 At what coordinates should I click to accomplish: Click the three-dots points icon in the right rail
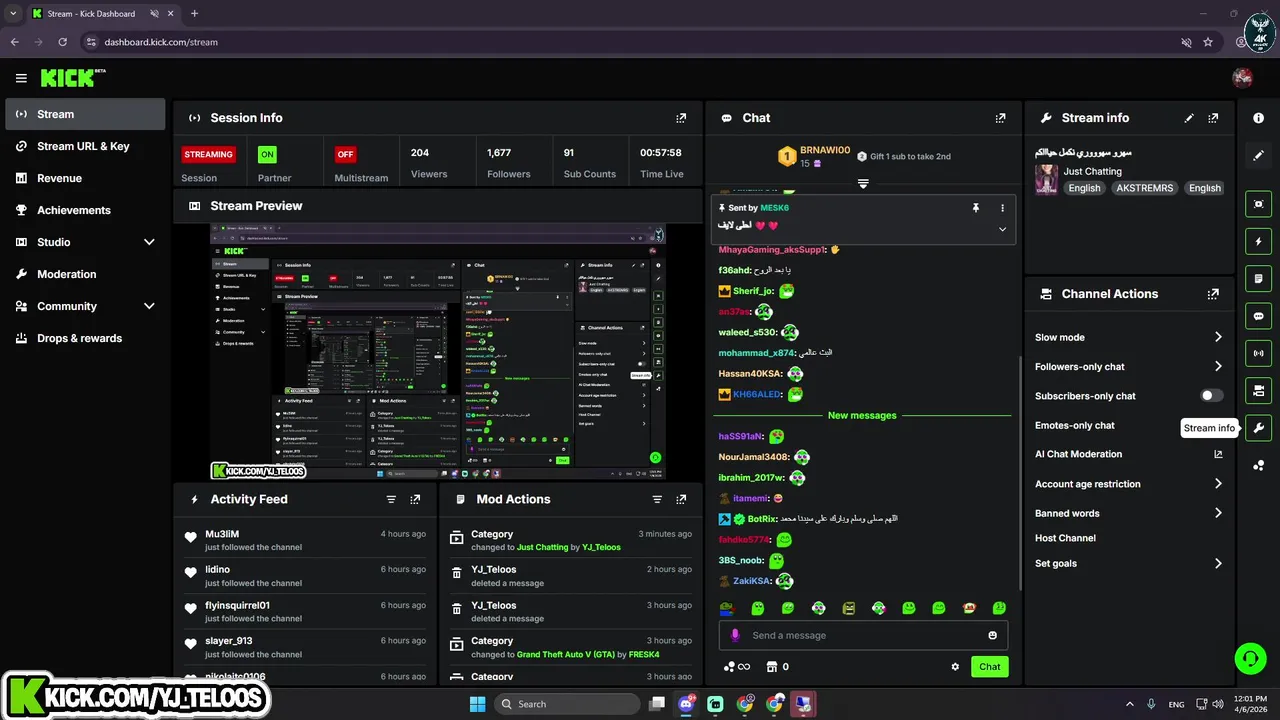(1258, 465)
